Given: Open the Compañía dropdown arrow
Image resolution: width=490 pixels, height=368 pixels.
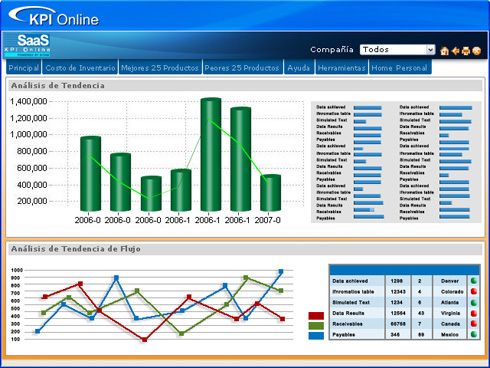Looking at the screenshot, I should coord(431,50).
